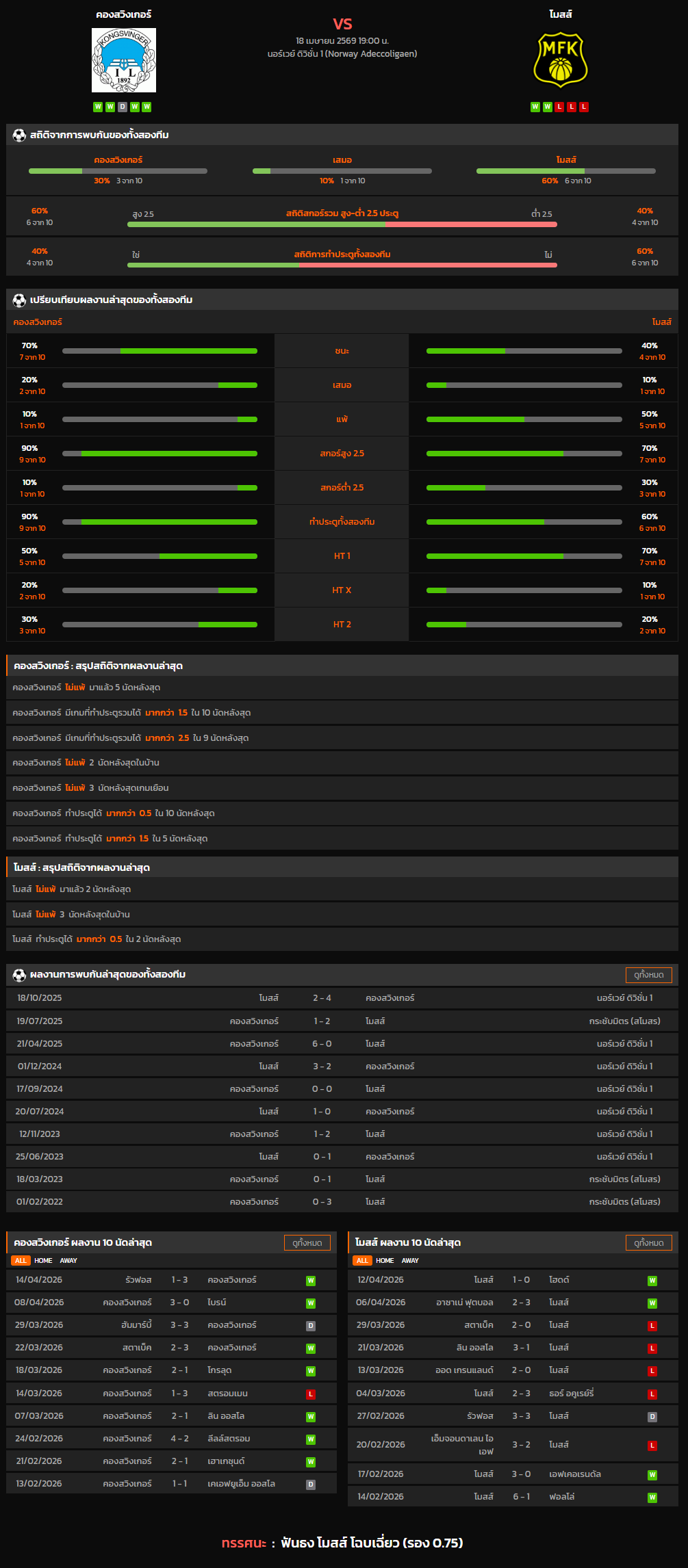This screenshot has width=688, height=1568.
Task: Click the Kongsvinger team logo
Action: point(124,60)
